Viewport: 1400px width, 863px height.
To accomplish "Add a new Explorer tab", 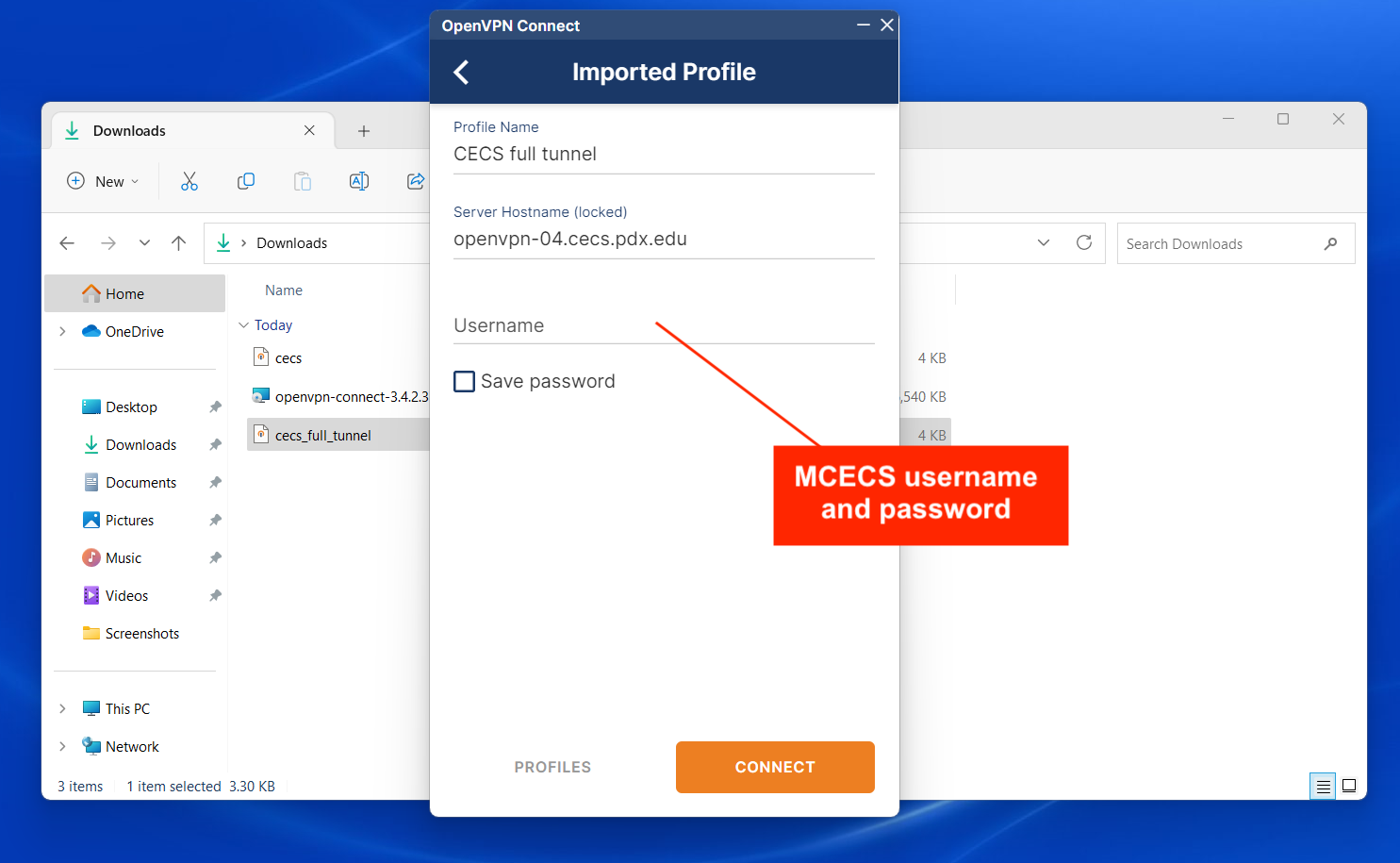I will point(364,131).
